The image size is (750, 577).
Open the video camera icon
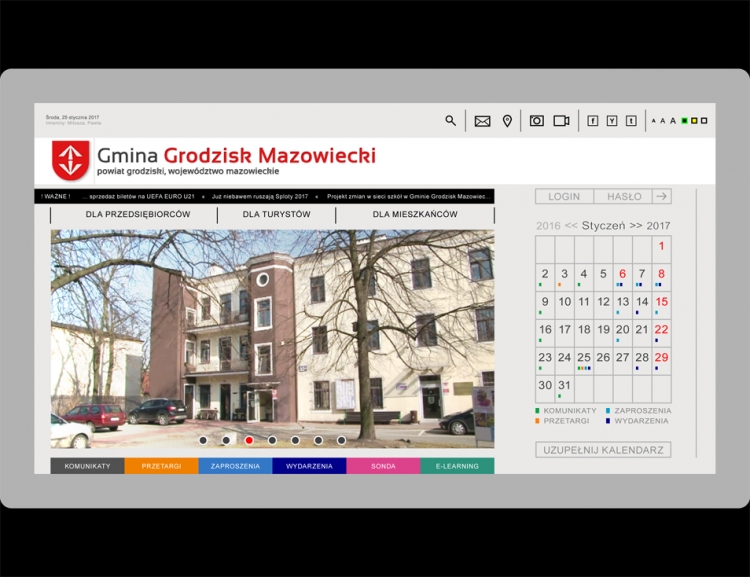(561, 121)
